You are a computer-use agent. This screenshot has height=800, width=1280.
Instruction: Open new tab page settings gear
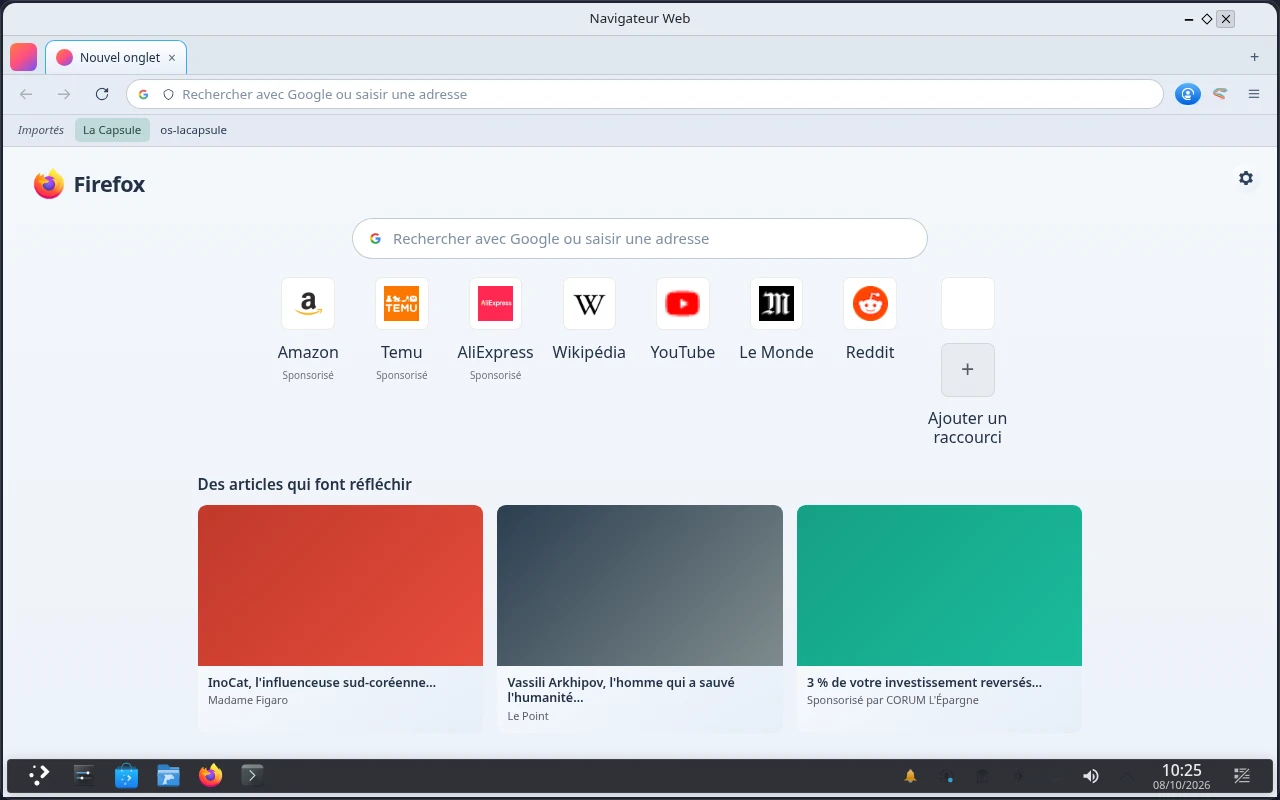pos(1246,178)
